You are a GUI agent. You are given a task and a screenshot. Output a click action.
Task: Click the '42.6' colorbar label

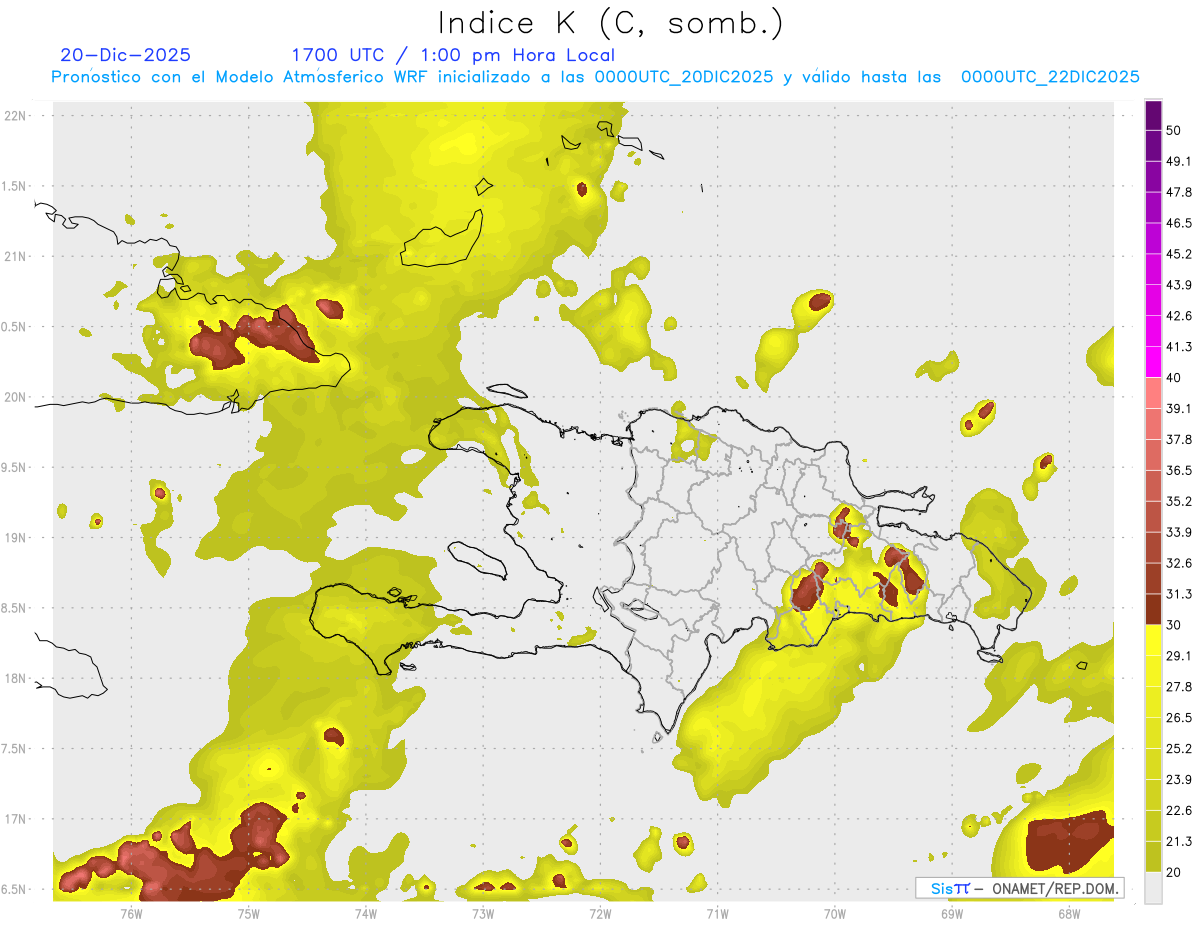pyautogui.click(x=1179, y=316)
